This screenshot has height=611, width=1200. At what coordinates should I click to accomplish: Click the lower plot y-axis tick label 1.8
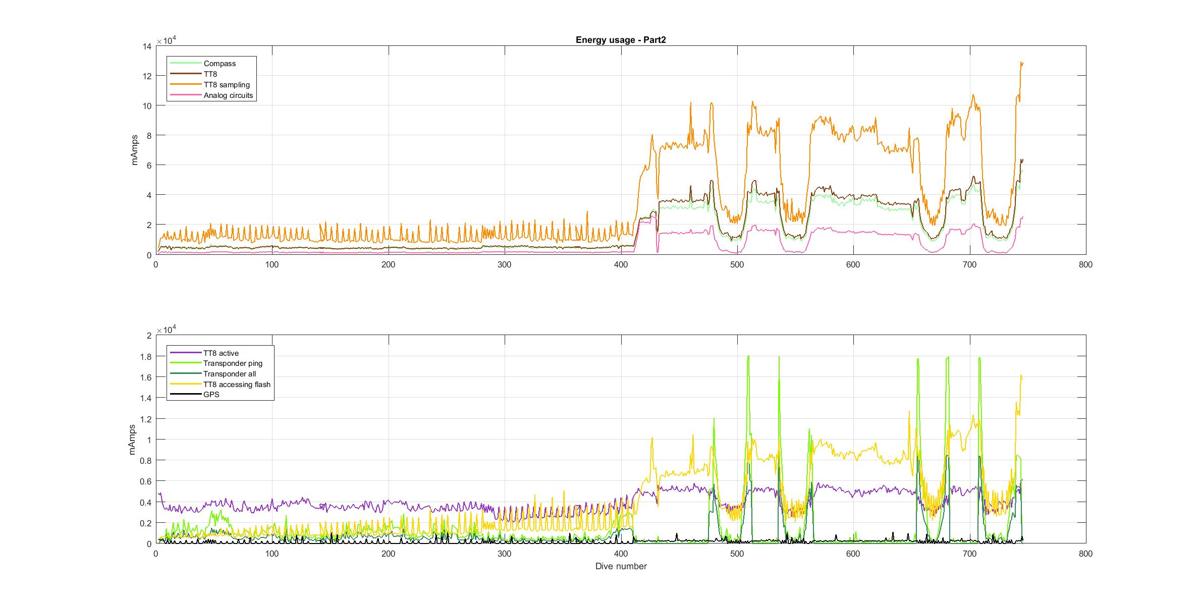[145, 356]
